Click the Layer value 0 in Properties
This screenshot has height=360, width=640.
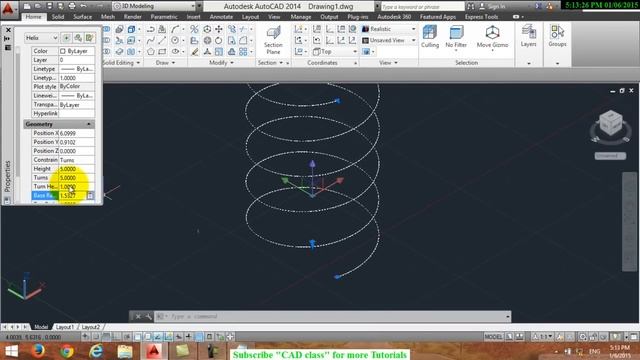tap(77, 60)
